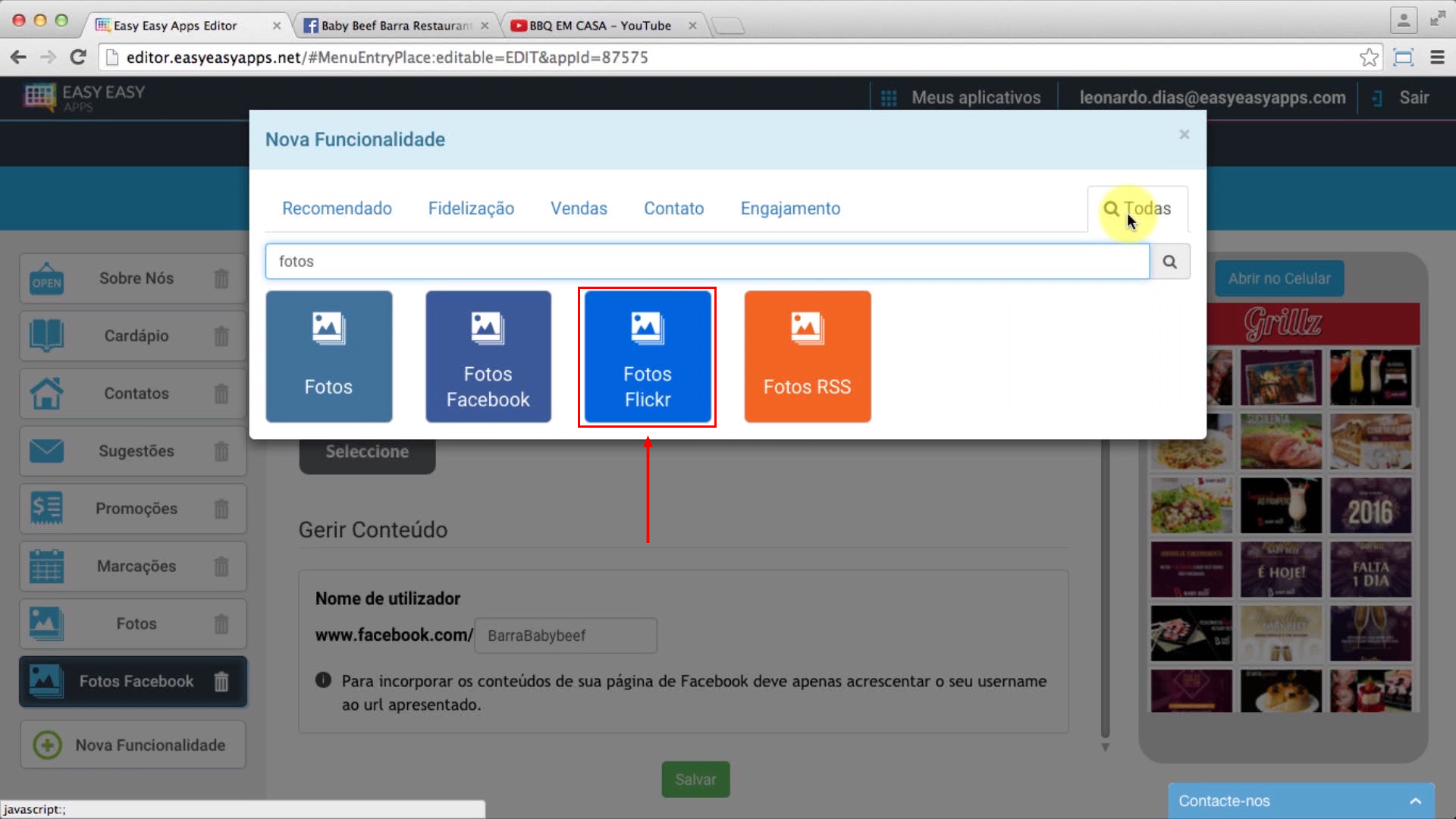Screen dimensions: 1456x819
Task: Open the Engajamento tab
Action: pyautogui.click(x=790, y=209)
